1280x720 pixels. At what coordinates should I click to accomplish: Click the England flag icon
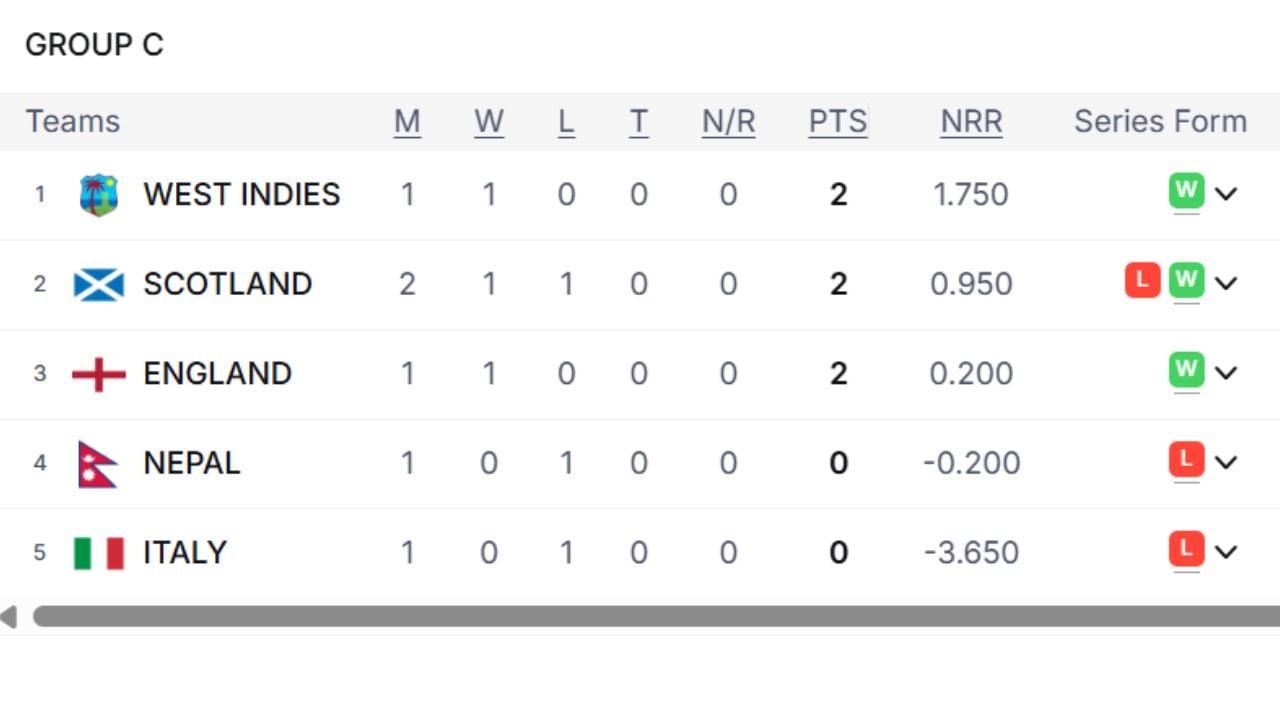(x=97, y=374)
